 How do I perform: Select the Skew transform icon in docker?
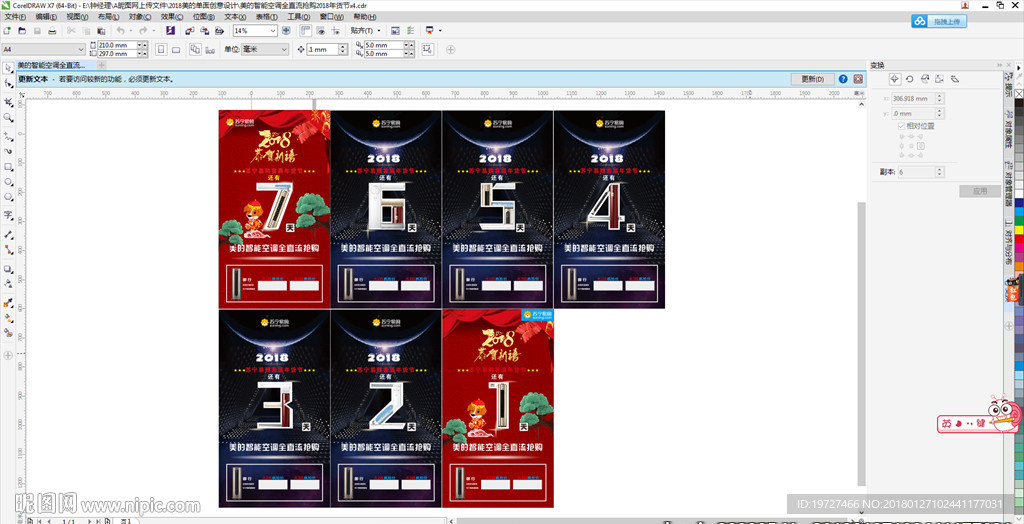pos(954,78)
